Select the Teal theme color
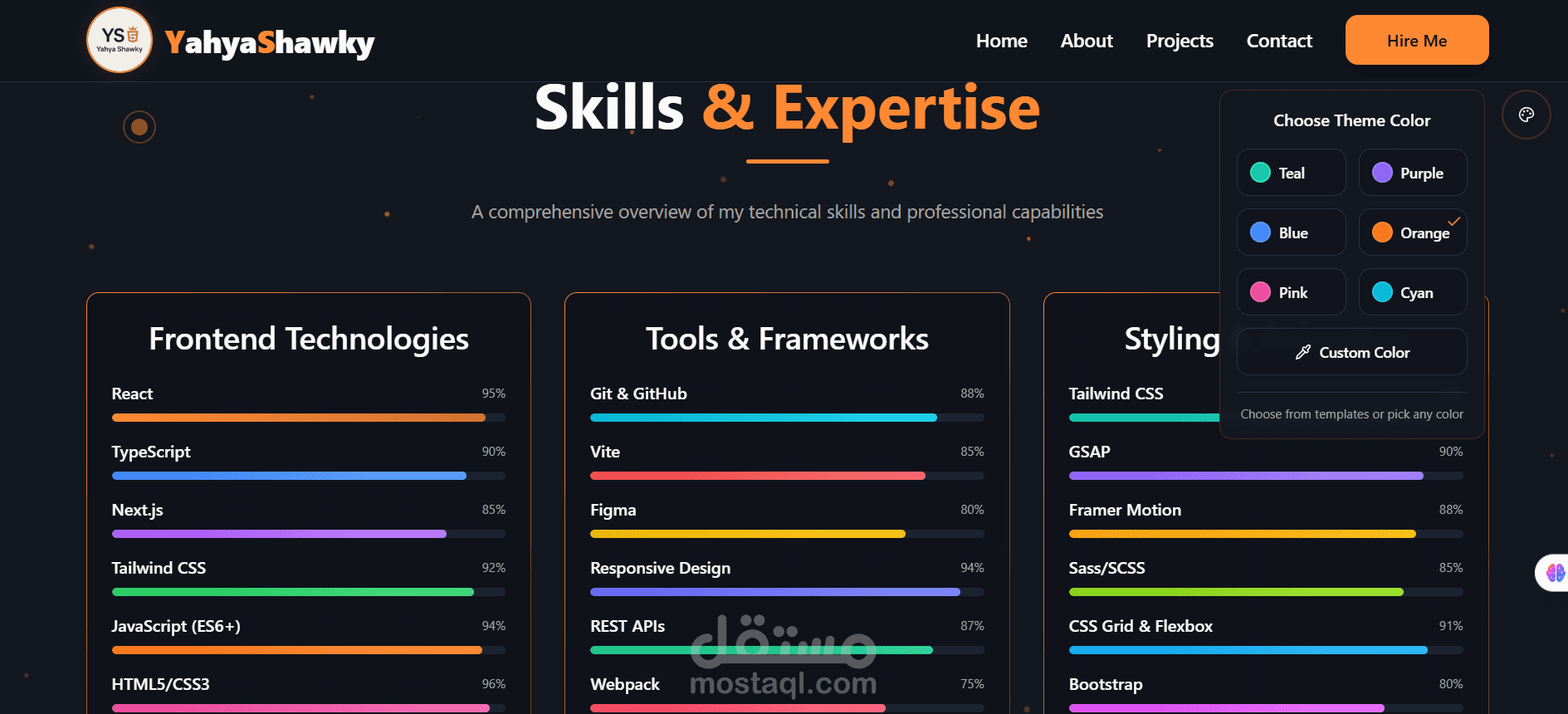 tap(1291, 173)
